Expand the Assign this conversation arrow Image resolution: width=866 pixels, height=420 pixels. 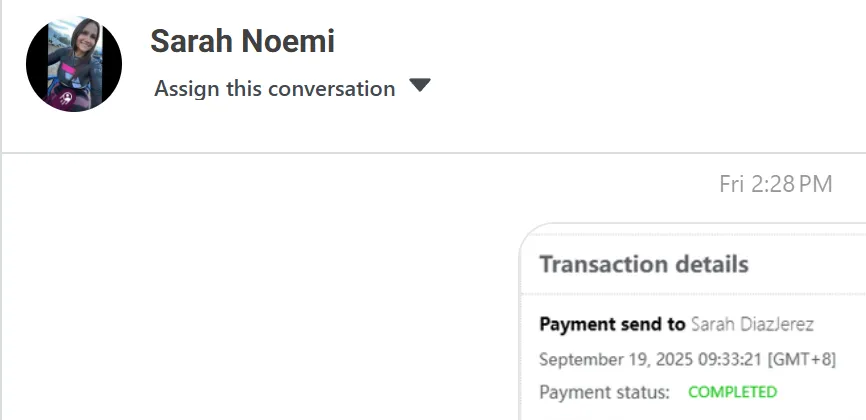click(420, 85)
